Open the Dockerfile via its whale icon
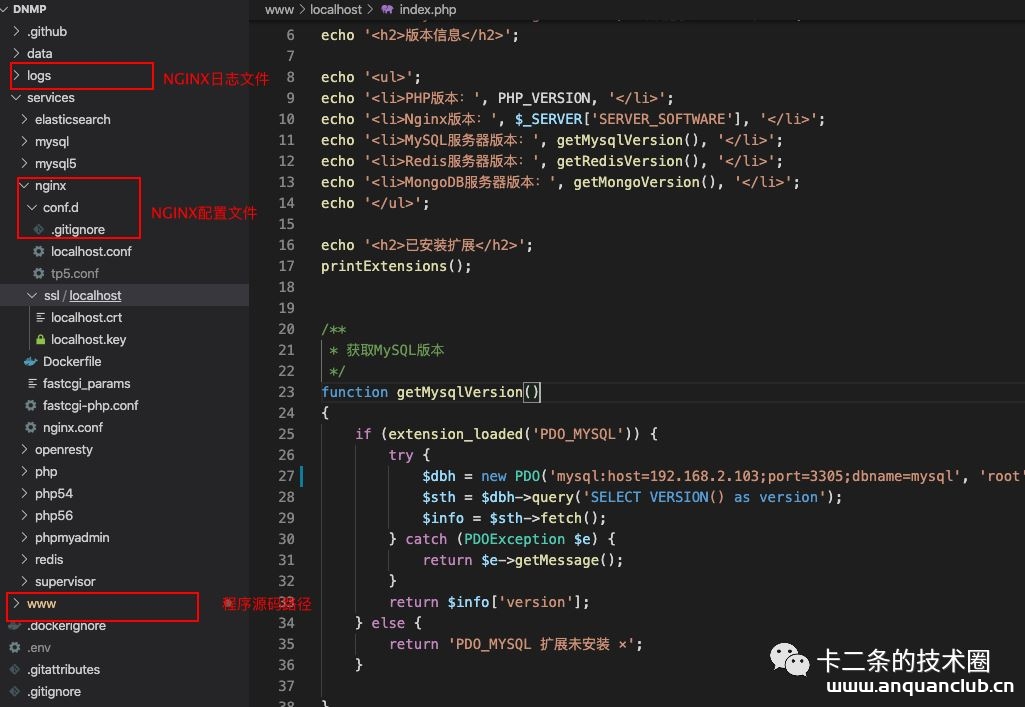 click(30, 361)
